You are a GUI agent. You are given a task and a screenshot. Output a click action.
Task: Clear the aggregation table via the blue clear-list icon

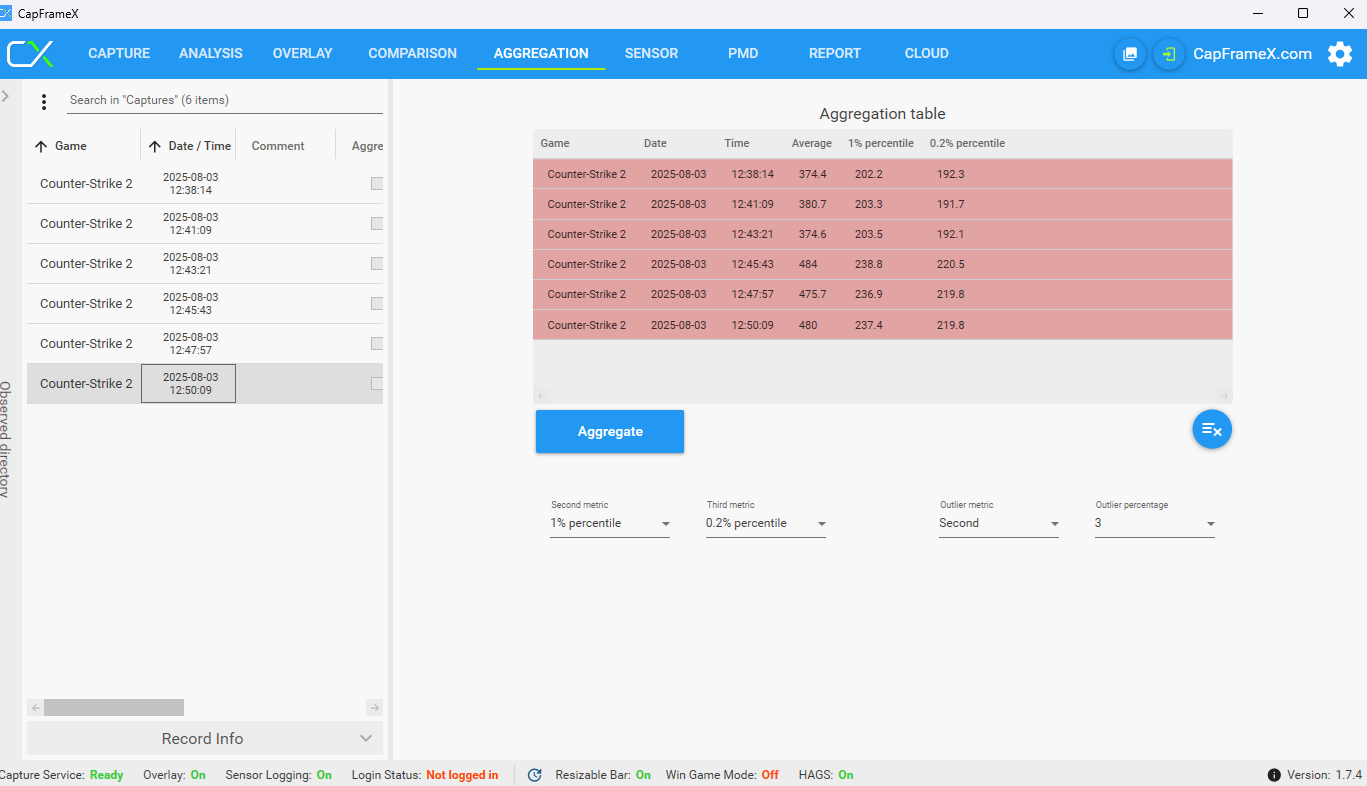(x=1212, y=429)
